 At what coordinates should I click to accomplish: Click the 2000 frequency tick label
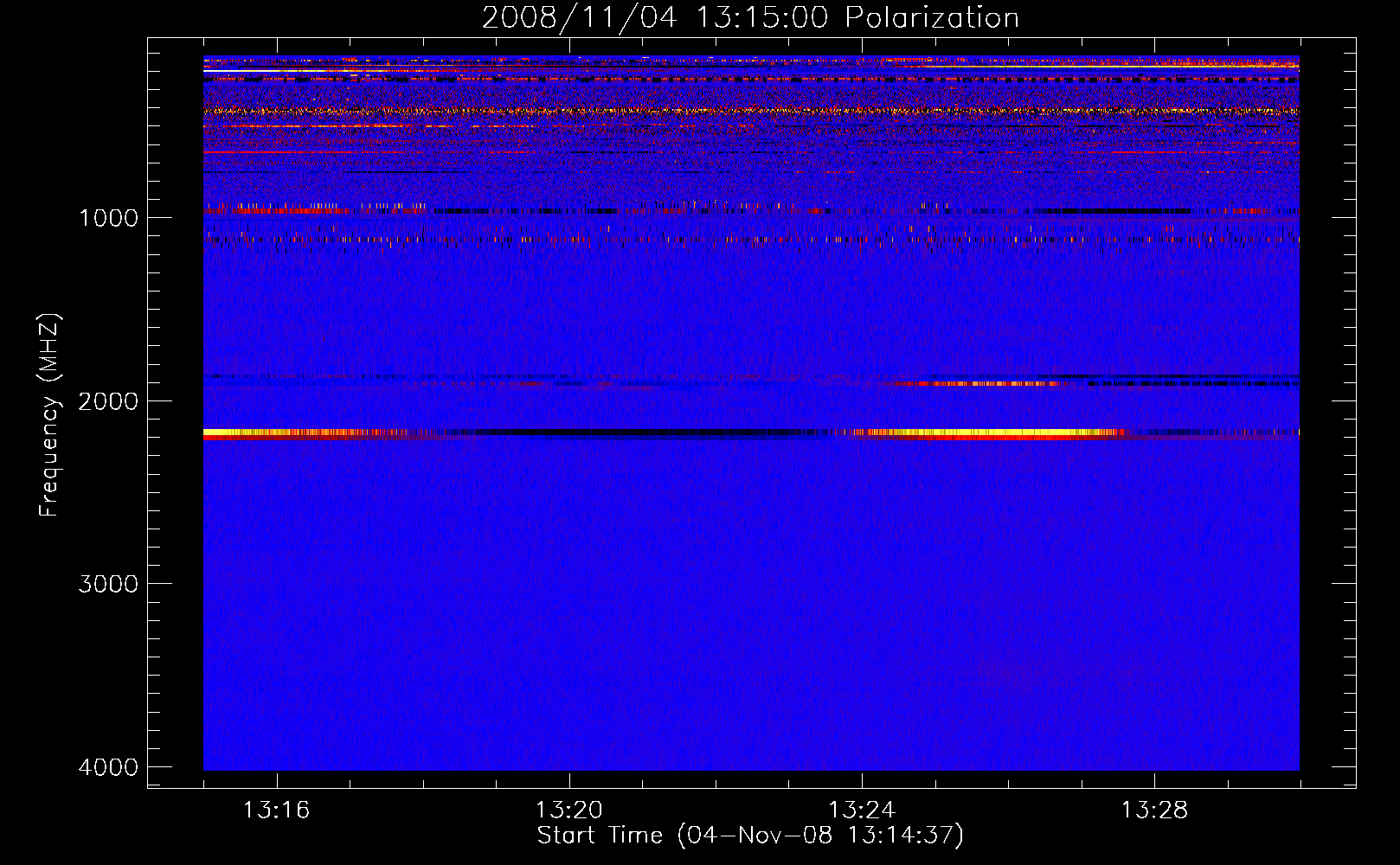pos(108,401)
